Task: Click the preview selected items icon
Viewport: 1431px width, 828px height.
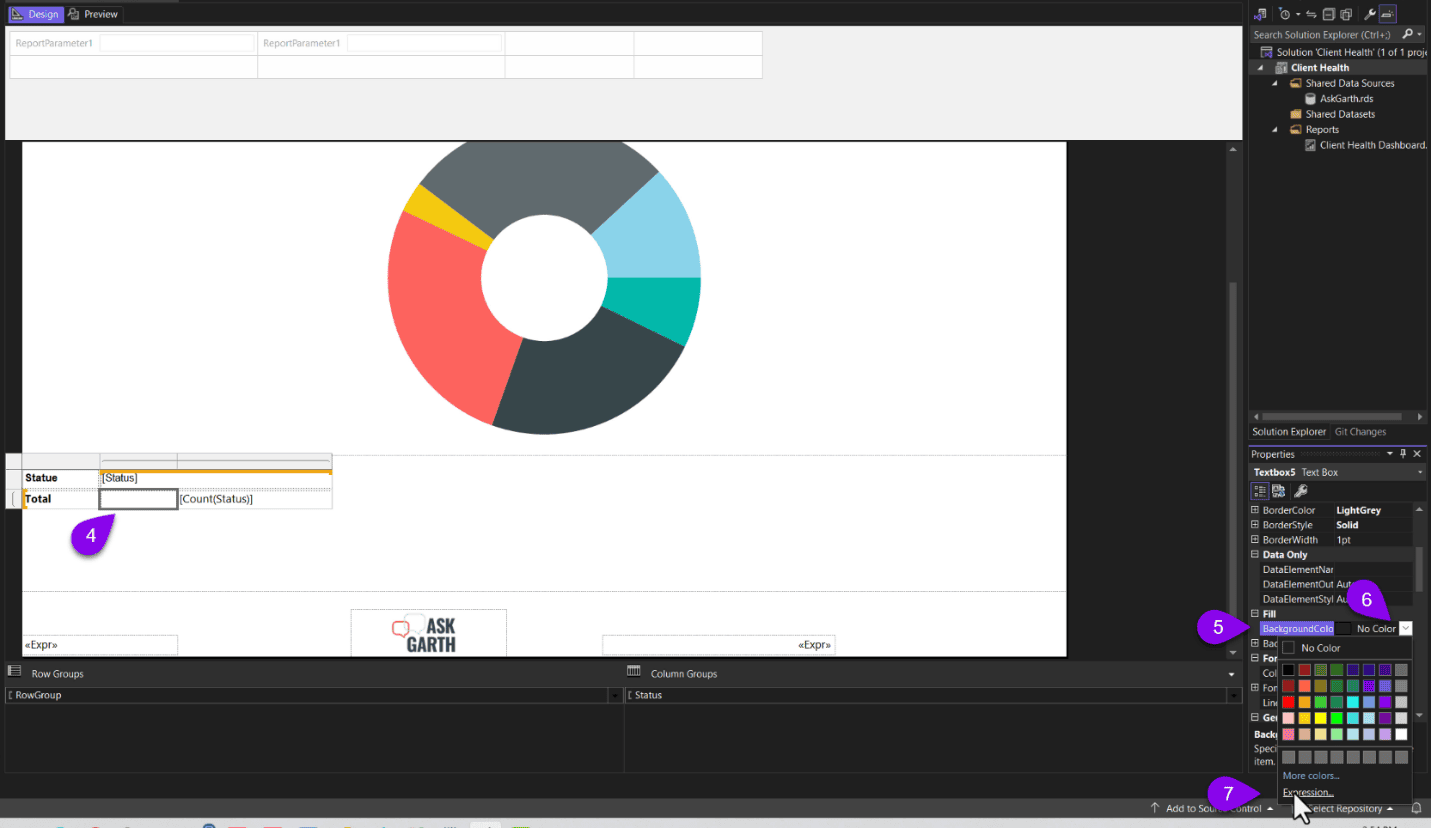Action: point(1387,14)
